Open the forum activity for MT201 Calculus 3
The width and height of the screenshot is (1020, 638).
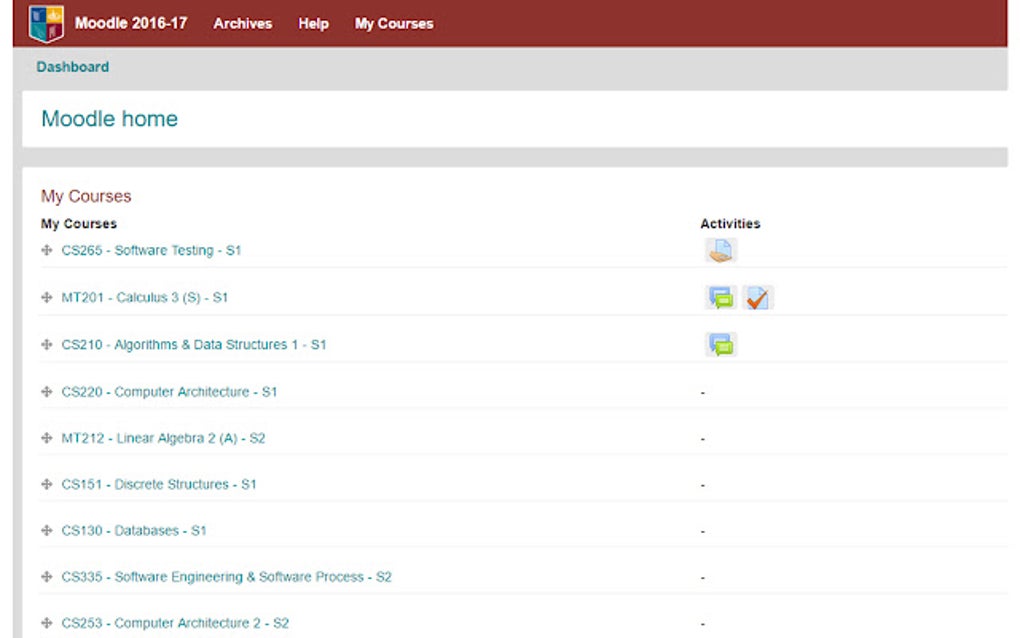coord(721,297)
